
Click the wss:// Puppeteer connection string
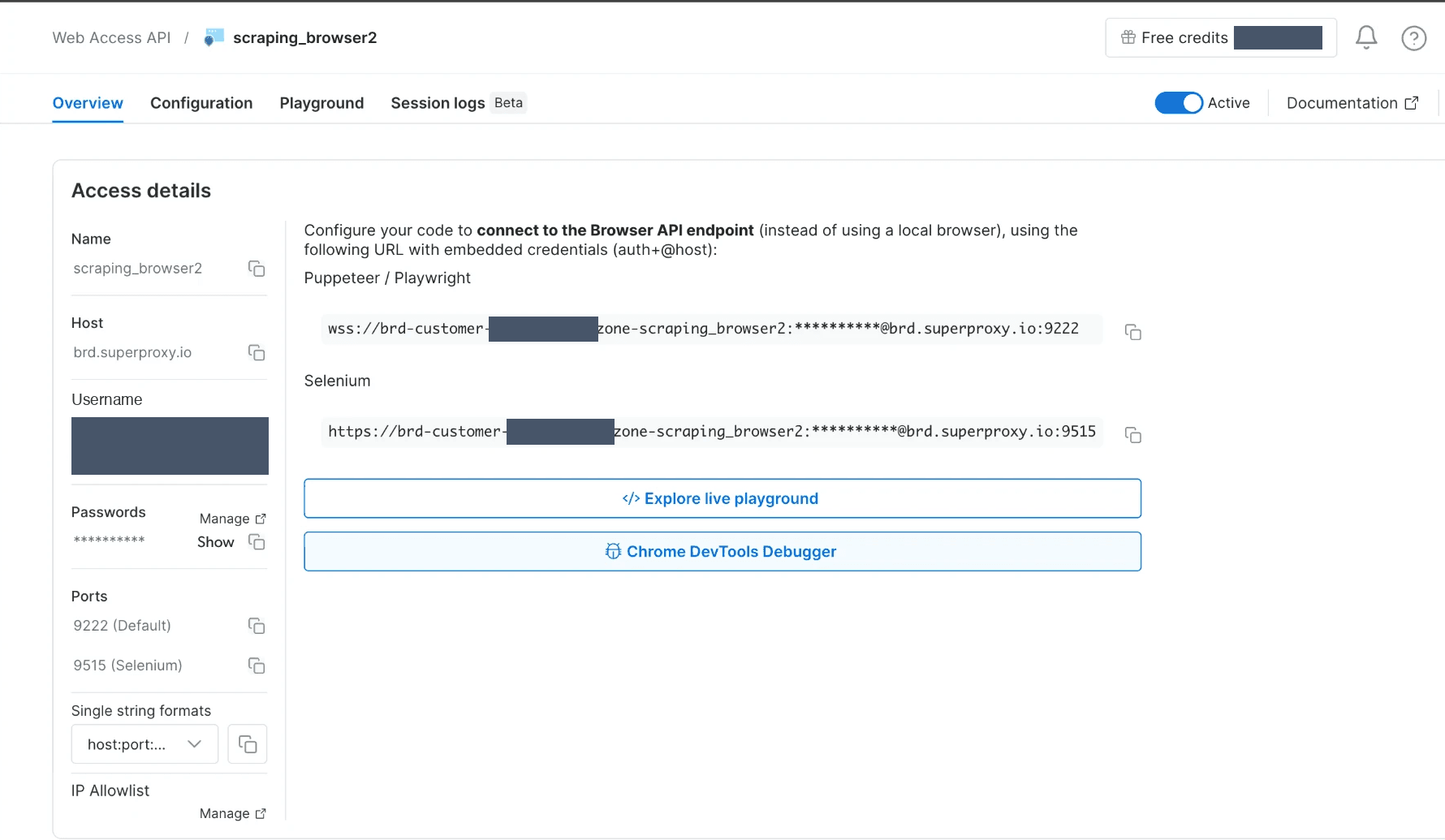coord(712,329)
